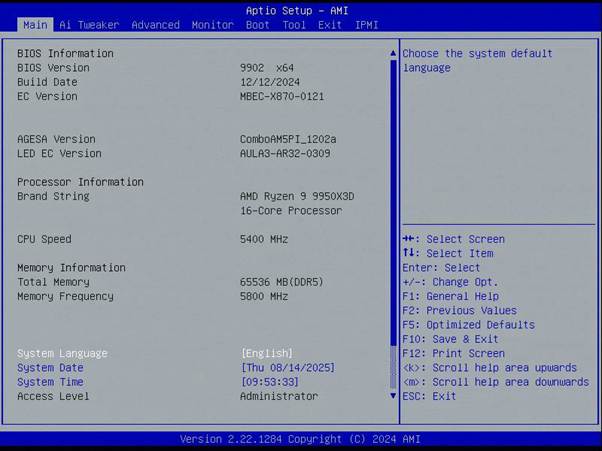Viewport: 602px width, 451px height.
Task: Click the F12: Print Screen hint
Action: coord(454,354)
